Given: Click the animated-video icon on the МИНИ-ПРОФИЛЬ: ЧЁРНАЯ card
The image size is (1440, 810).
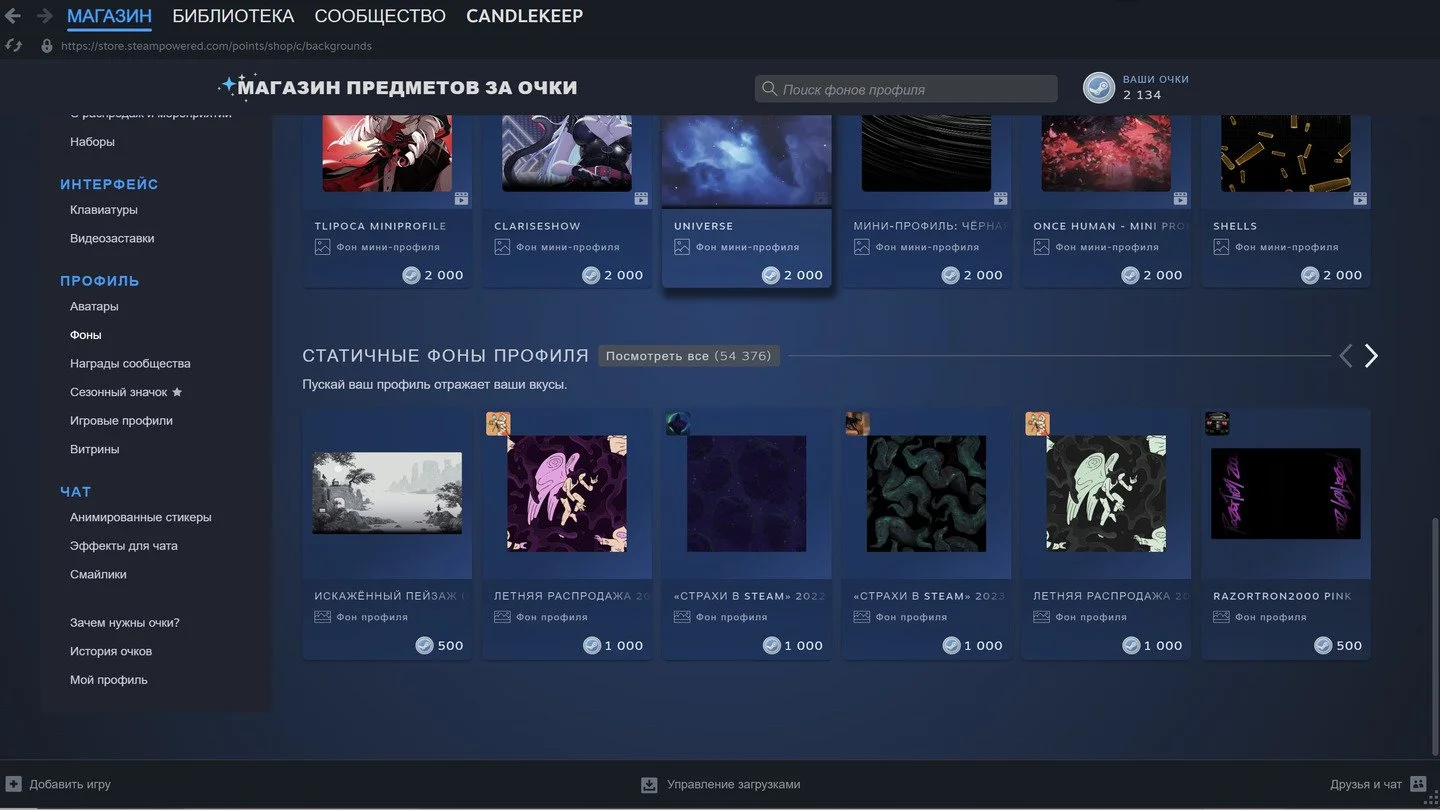Looking at the screenshot, I should pyautogui.click(x=1001, y=199).
